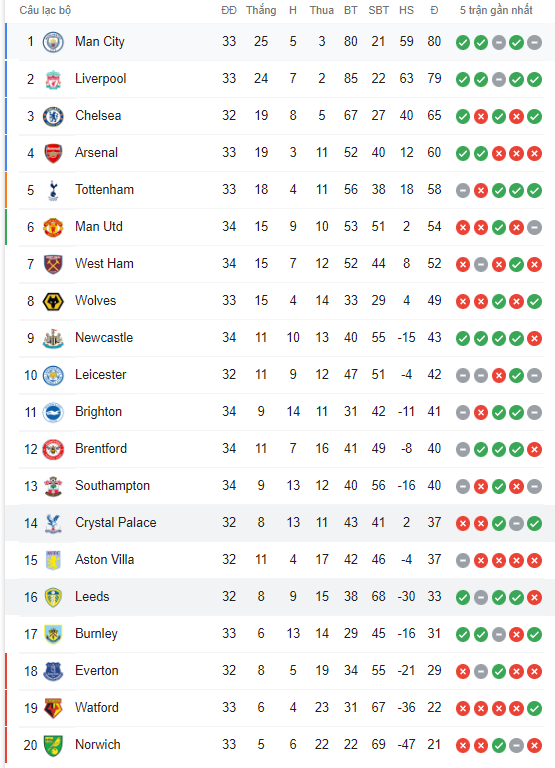Open the Watford crest icon
This screenshot has height=768, width=555.
pos(53,708)
